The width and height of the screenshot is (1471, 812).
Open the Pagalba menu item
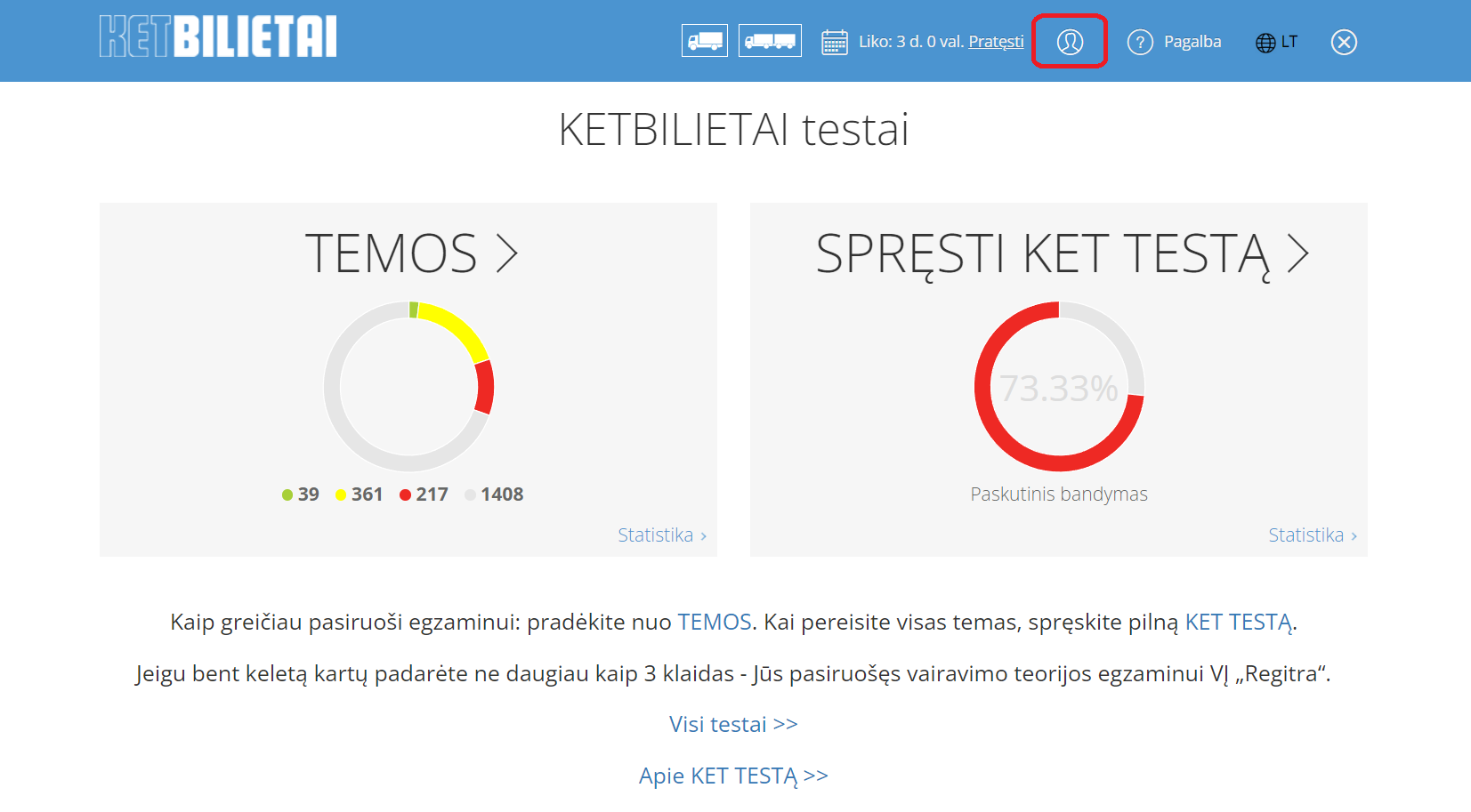(1192, 42)
